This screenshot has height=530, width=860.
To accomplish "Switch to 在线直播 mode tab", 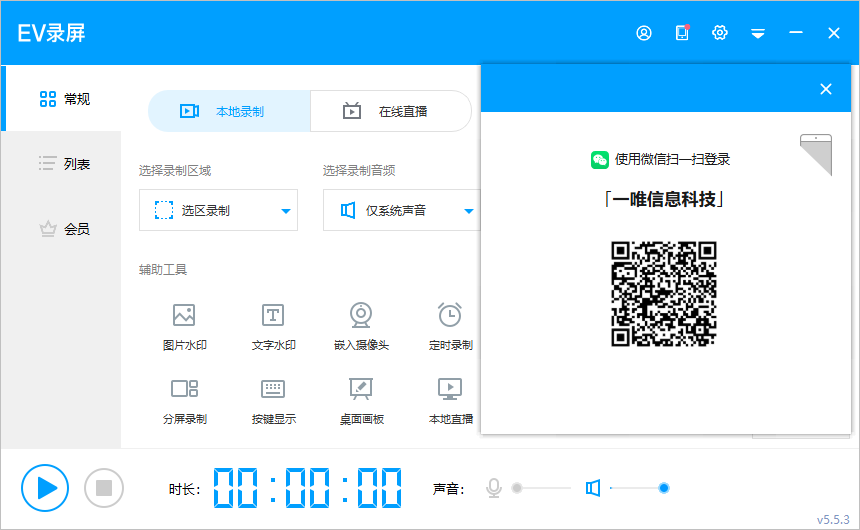I will tap(391, 111).
